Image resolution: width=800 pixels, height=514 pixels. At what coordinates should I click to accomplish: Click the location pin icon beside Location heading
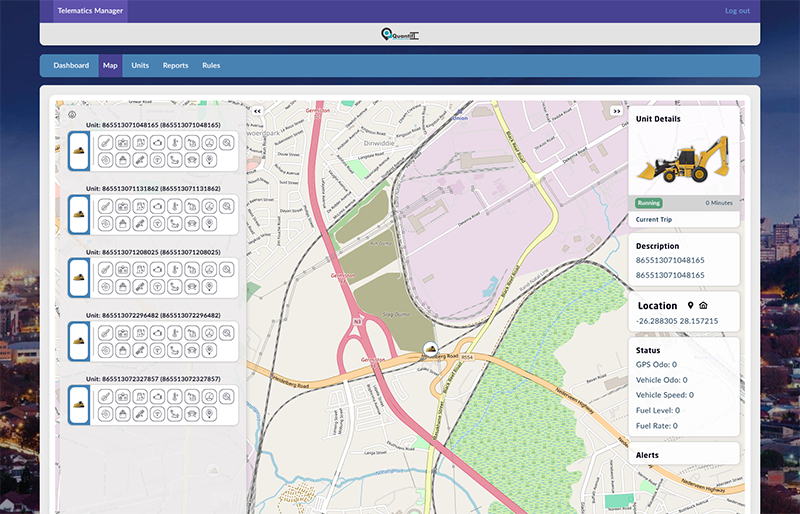689,306
